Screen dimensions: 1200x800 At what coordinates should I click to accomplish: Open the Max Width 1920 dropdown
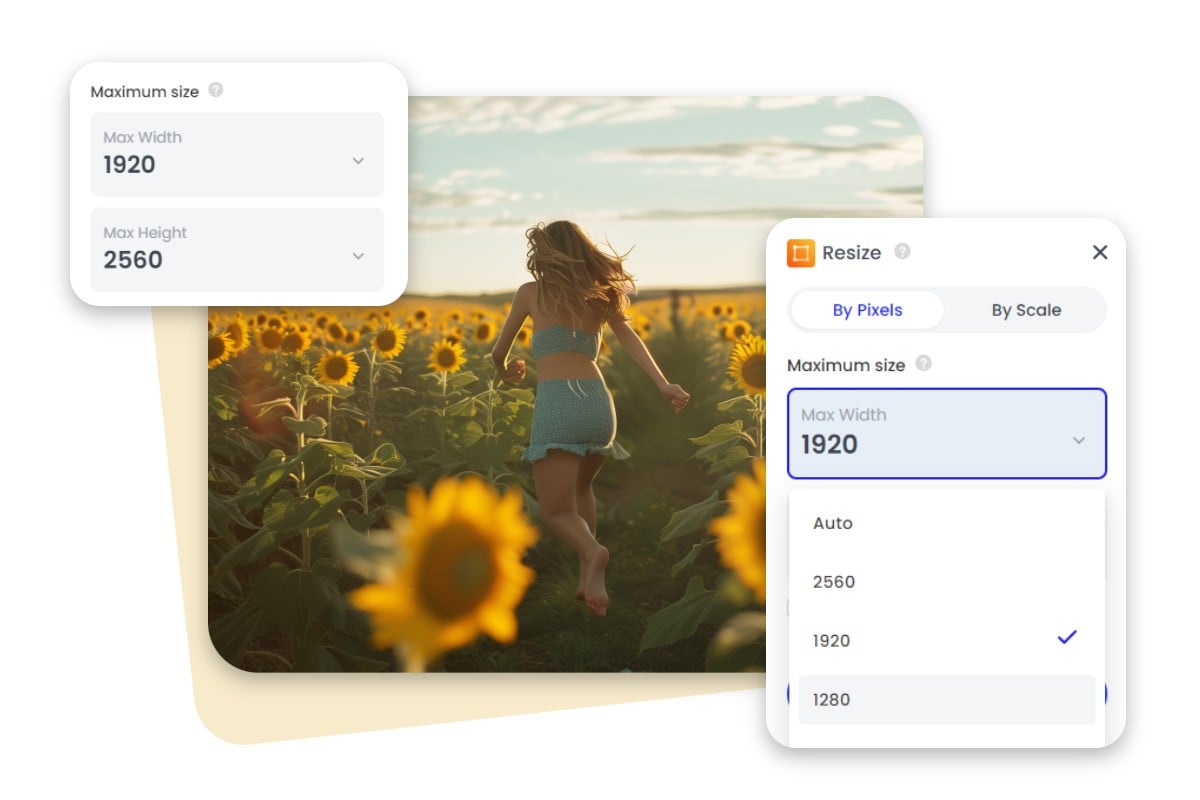(946, 433)
